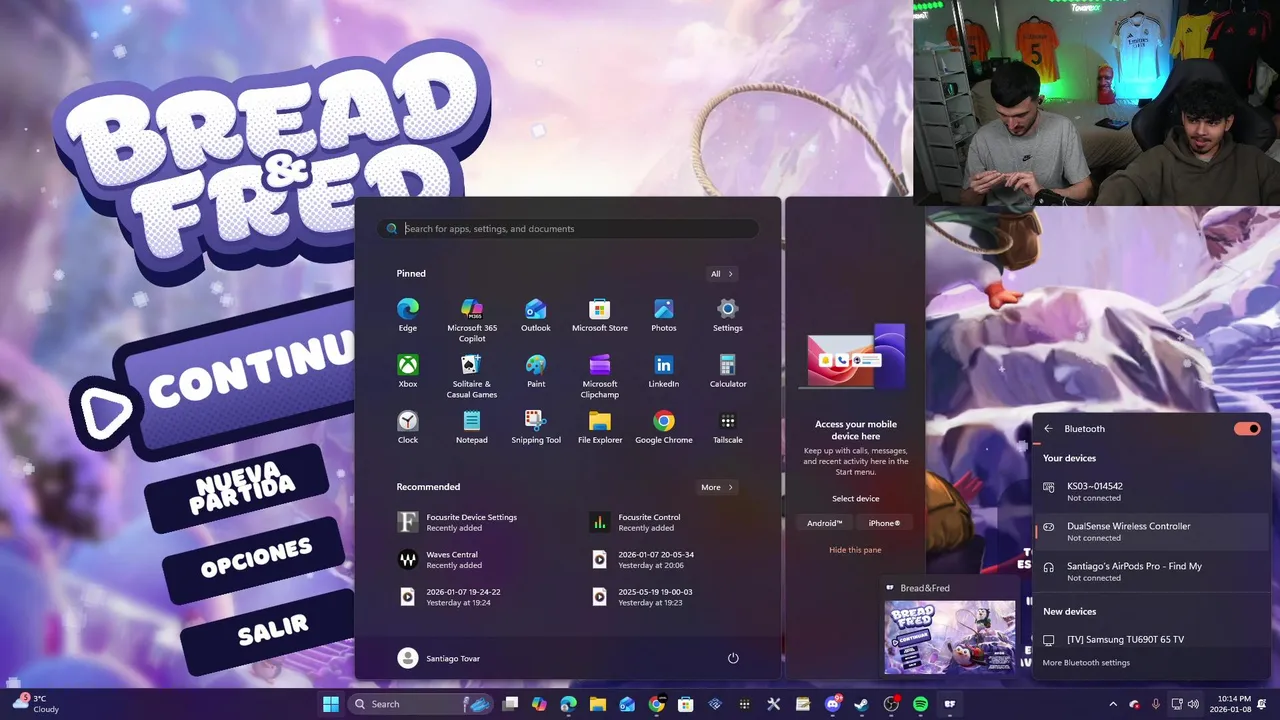Open Outlook in the Pinned section
This screenshot has height=720, width=1280.
point(536,314)
